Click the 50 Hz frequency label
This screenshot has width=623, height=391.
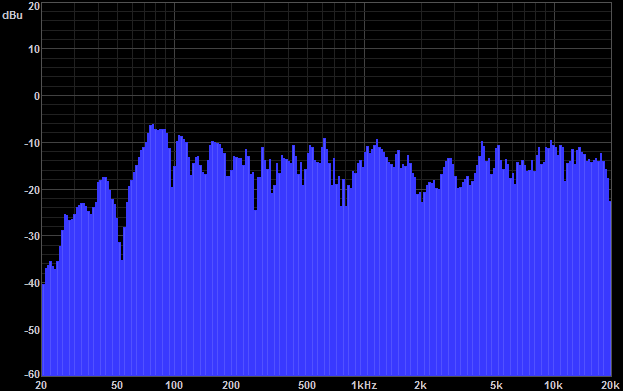click(x=117, y=385)
